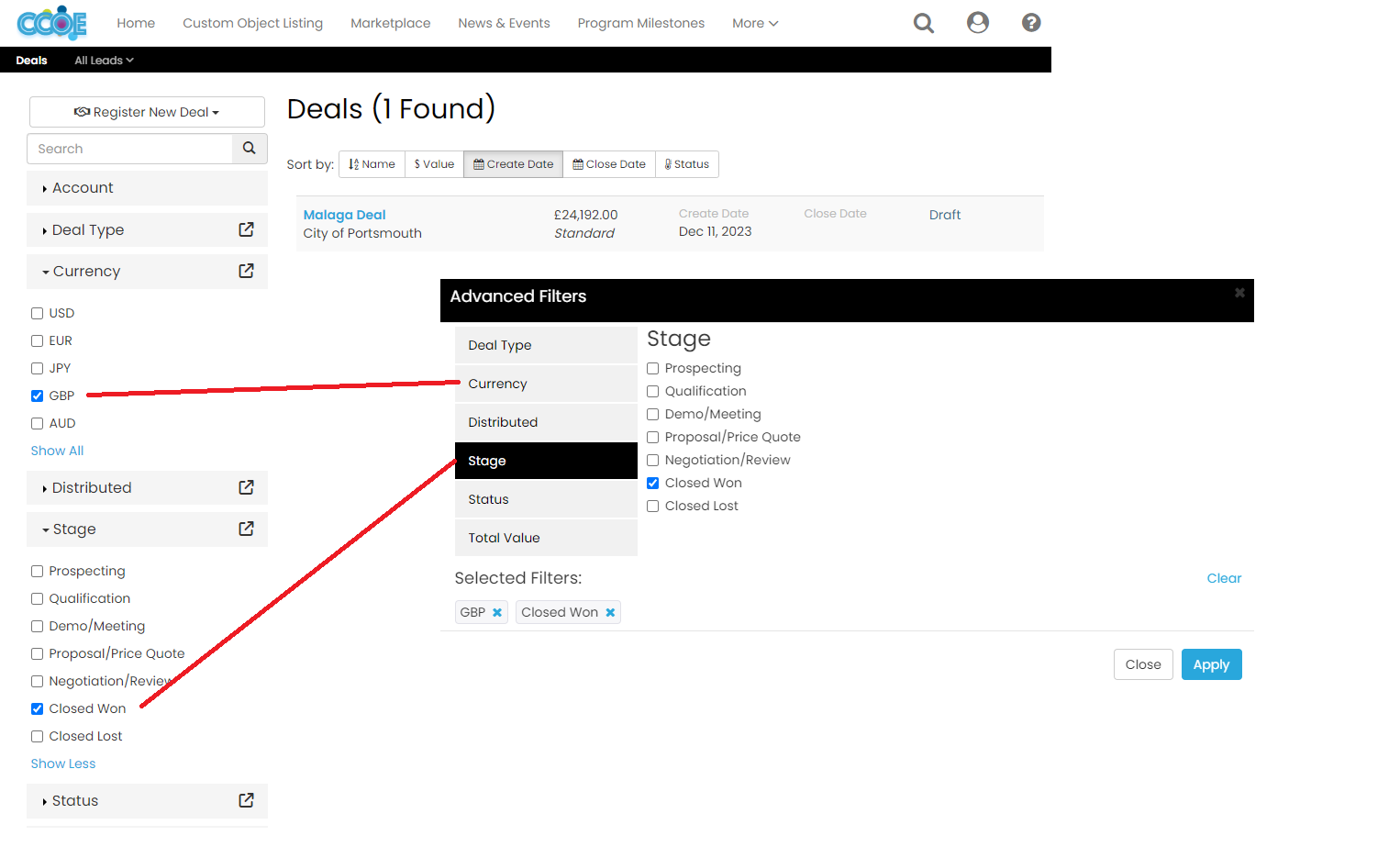The image size is (1400, 847).
Task: Open the help question mark icon
Action: pos(1031,23)
